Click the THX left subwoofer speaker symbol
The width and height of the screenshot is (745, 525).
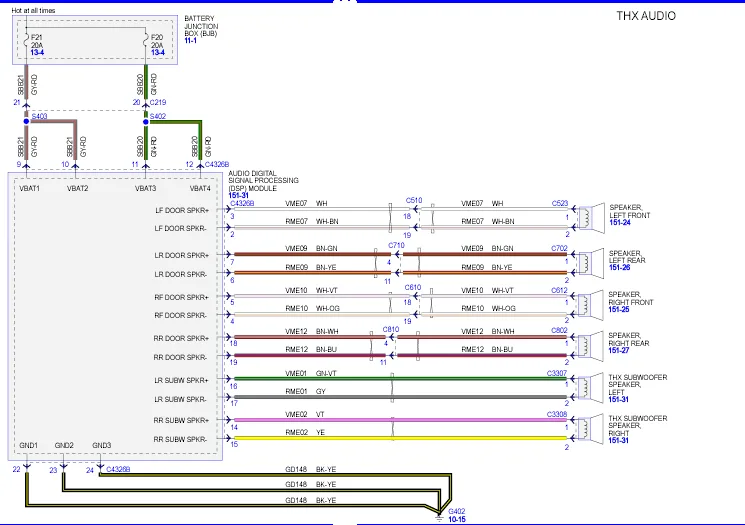[592, 388]
